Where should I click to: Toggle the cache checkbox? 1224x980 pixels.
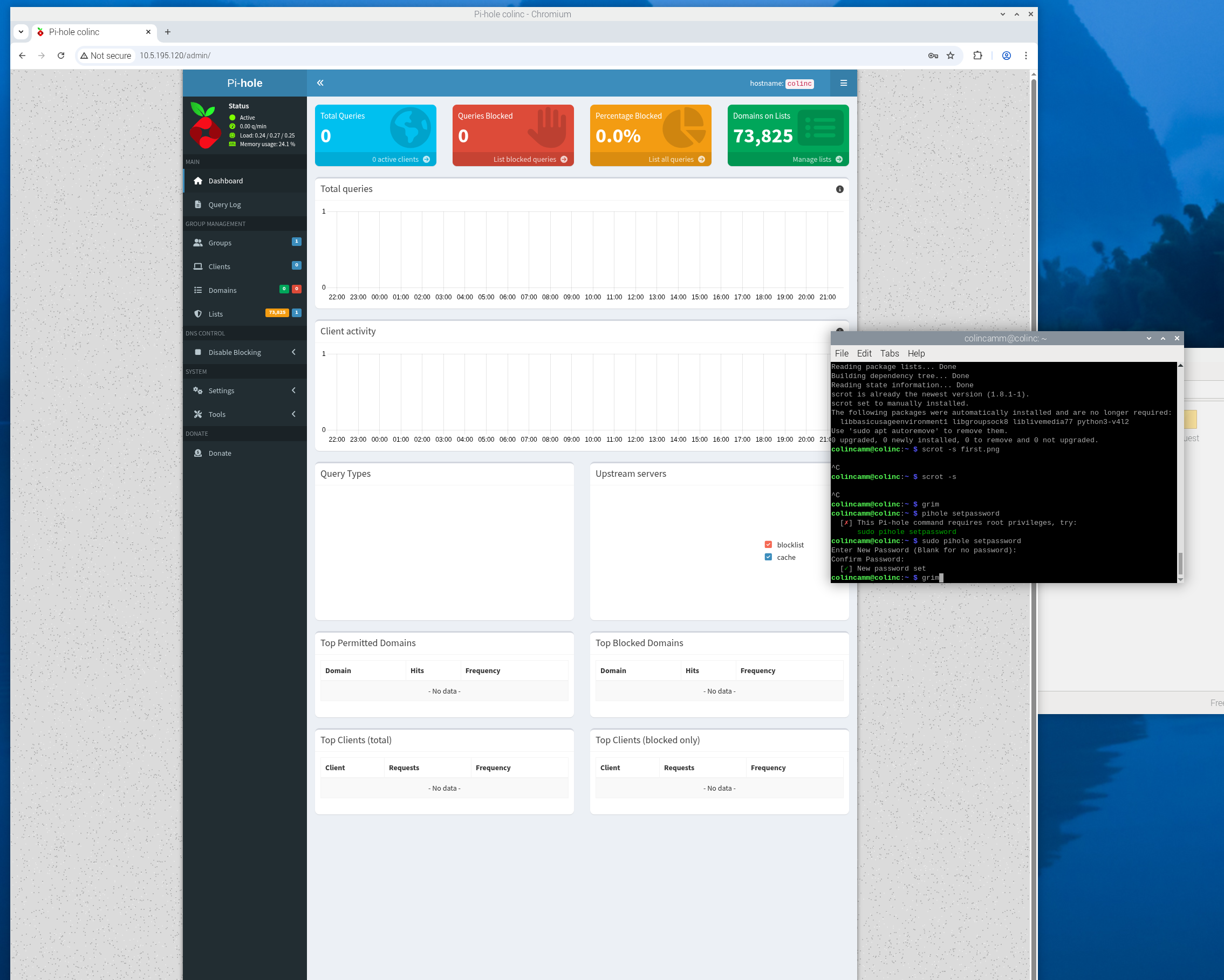tap(768, 557)
